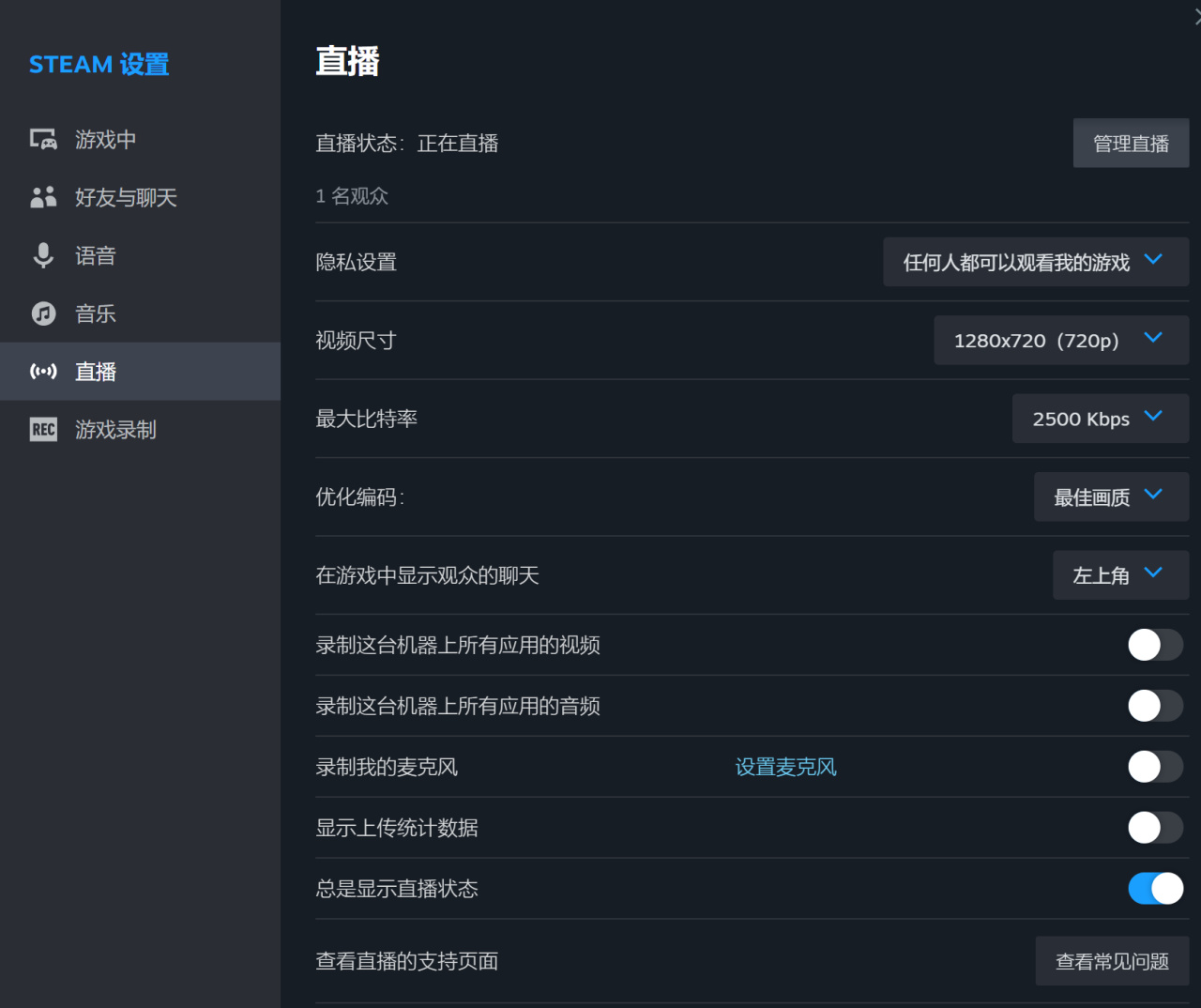Click the 好友与聊天 friends icon
Image resolution: width=1201 pixels, height=1008 pixels.
(x=43, y=197)
